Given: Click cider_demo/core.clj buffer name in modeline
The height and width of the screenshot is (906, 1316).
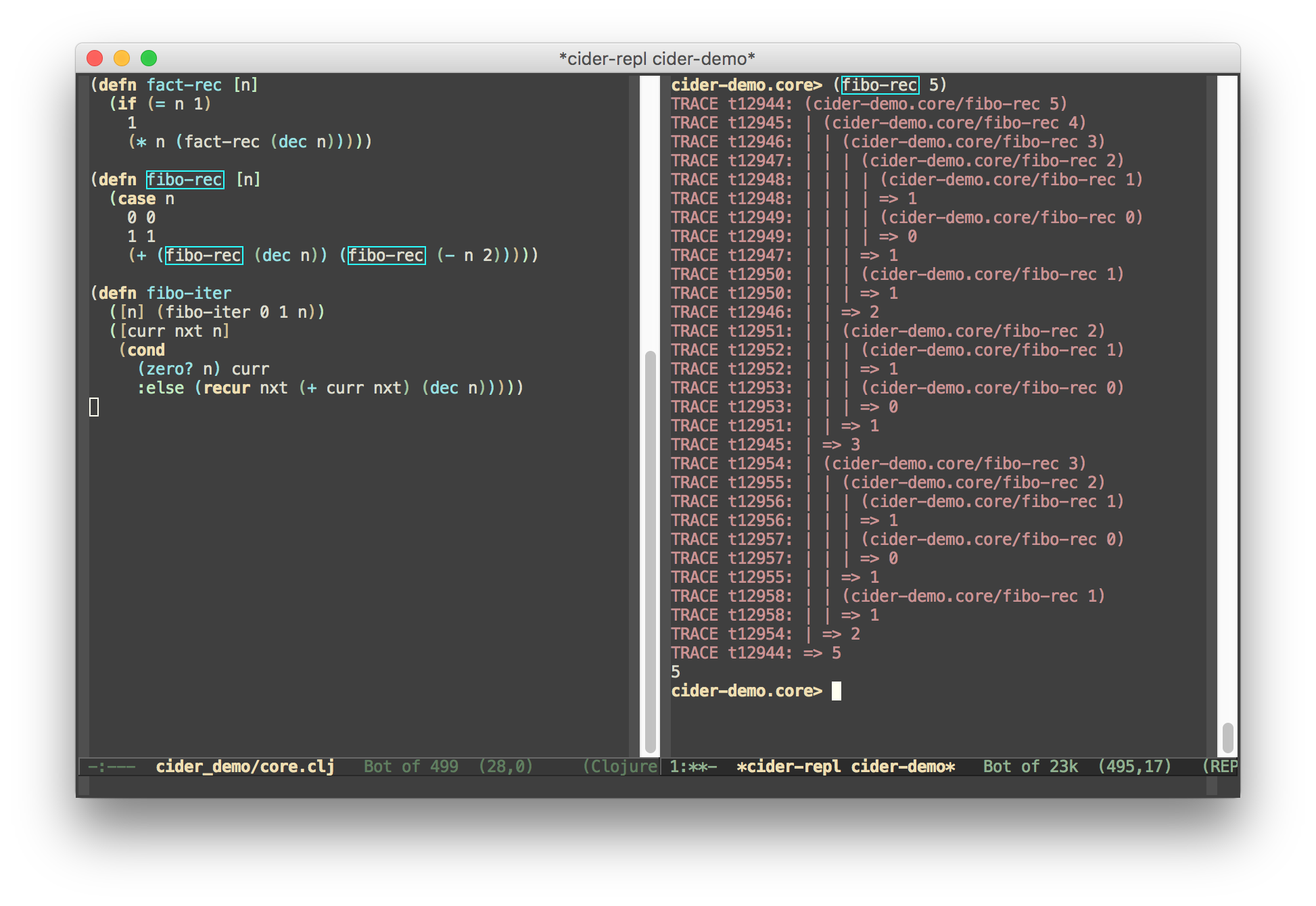Looking at the screenshot, I should [245, 767].
